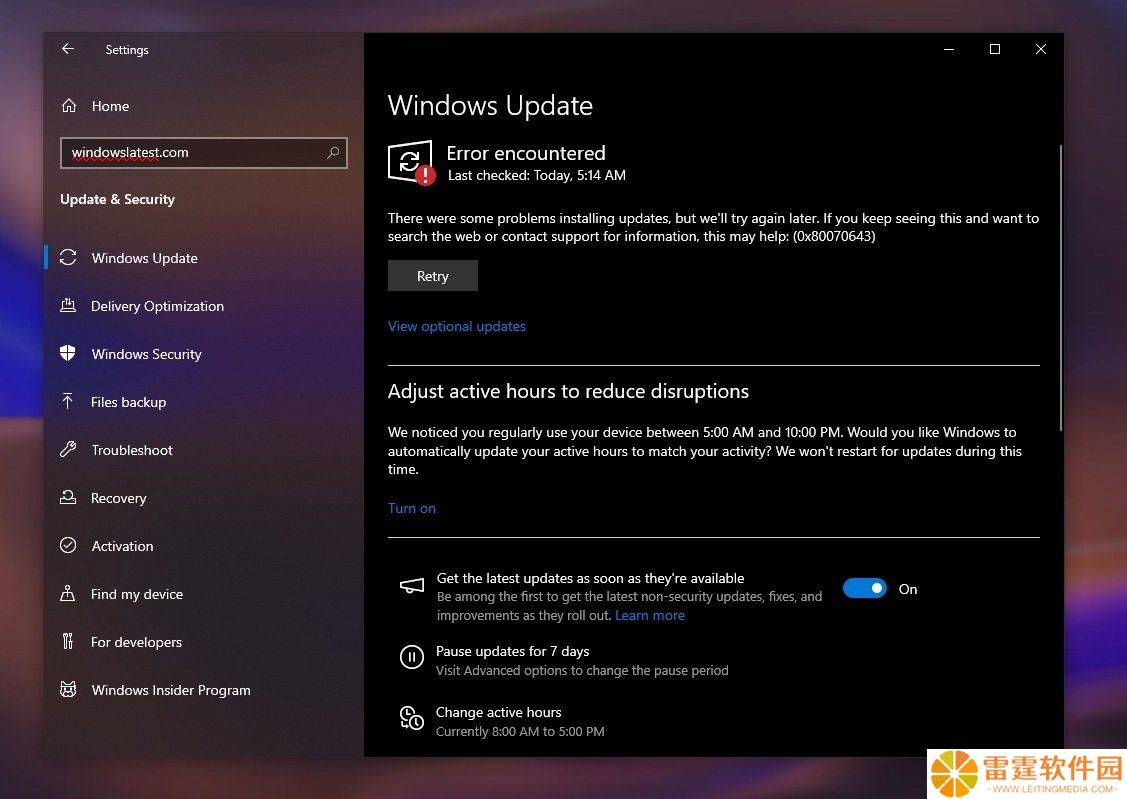Open Windows Insider Program page

pos(171,691)
